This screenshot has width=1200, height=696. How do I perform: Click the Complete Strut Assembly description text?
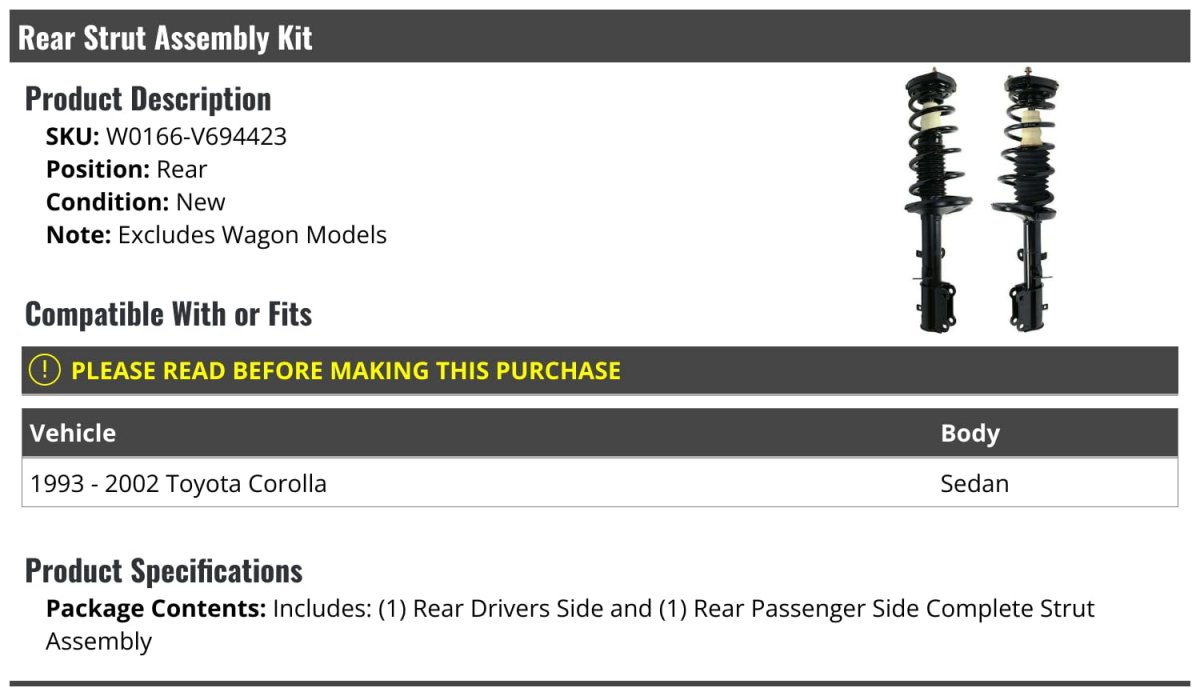pos(570,625)
